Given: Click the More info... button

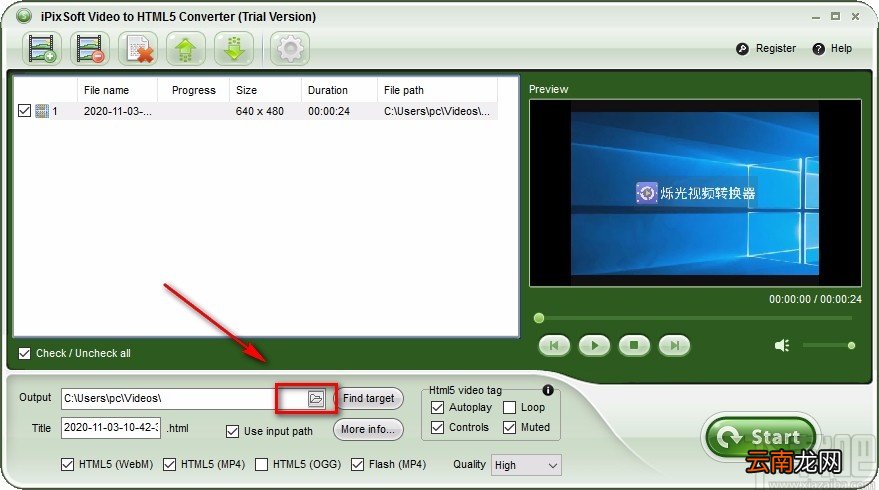Looking at the screenshot, I should (368, 429).
